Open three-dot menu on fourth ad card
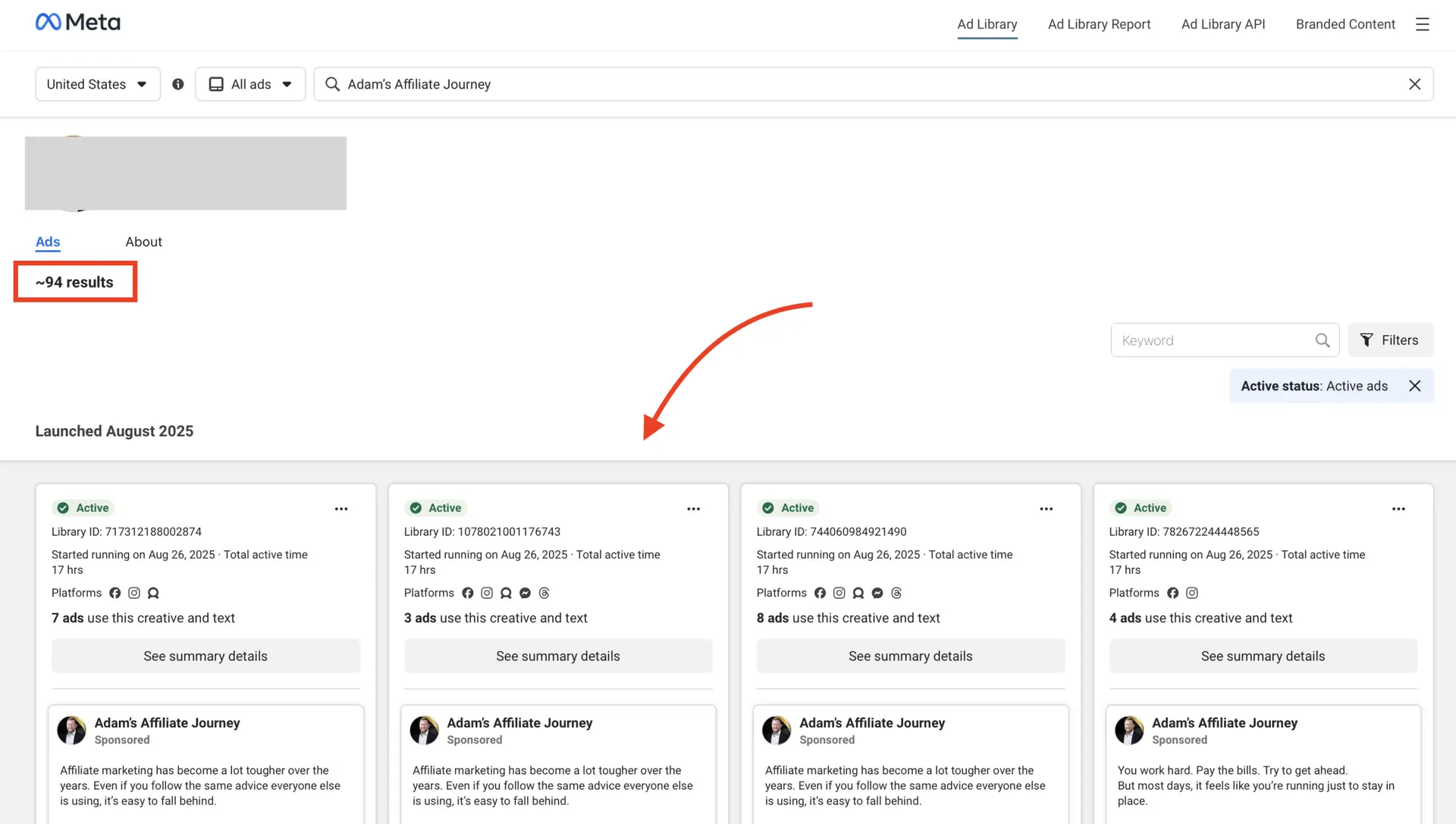This screenshot has width=1456, height=824. pyautogui.click(x=1398, y=509)
